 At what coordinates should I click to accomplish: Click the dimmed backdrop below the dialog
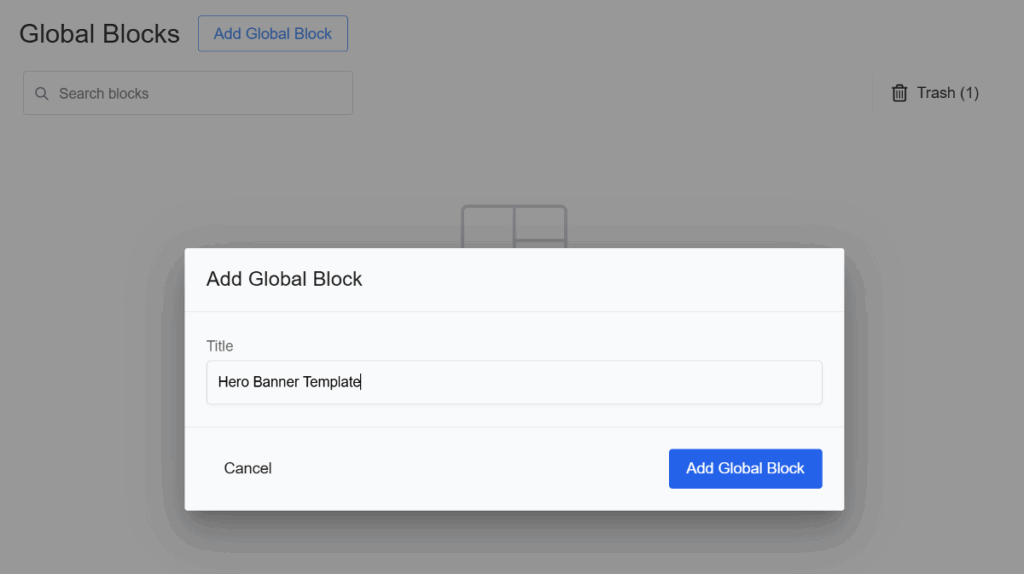[514, 545]
